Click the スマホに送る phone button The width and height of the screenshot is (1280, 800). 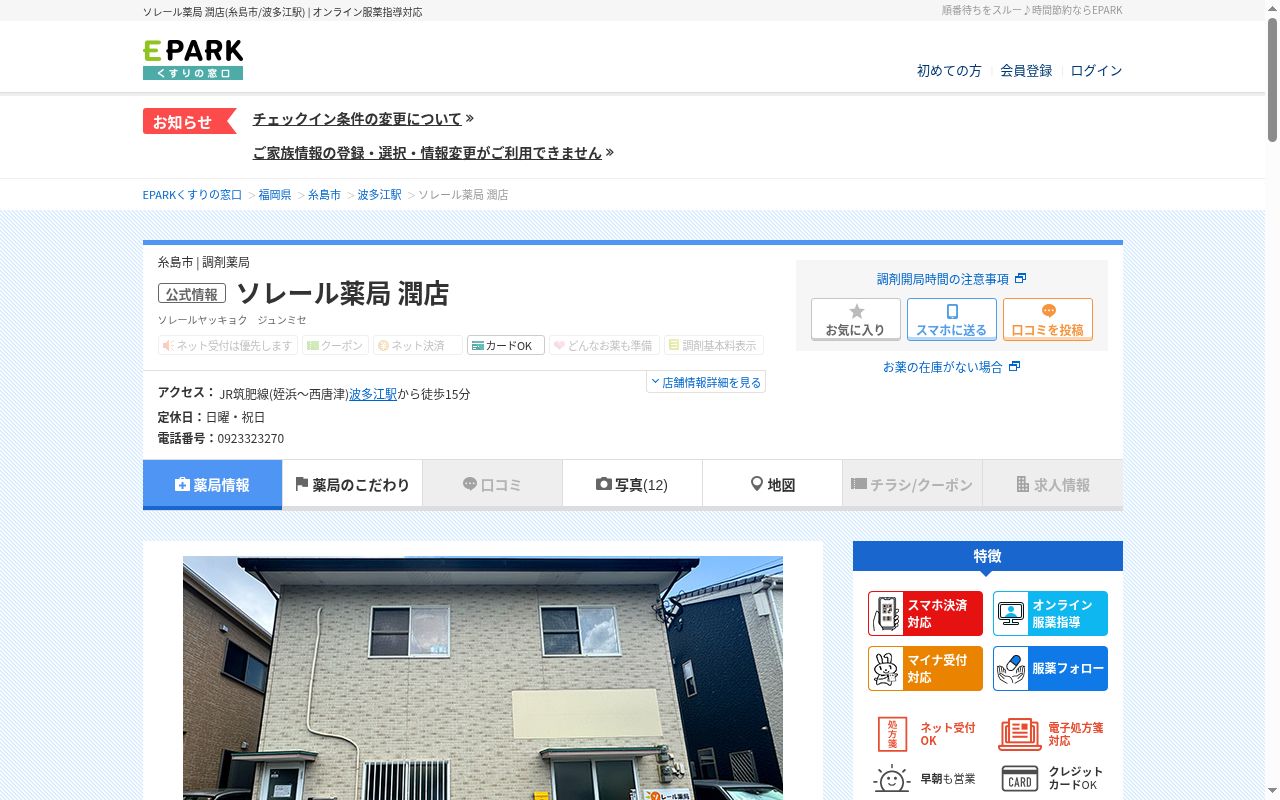point(952,320)
